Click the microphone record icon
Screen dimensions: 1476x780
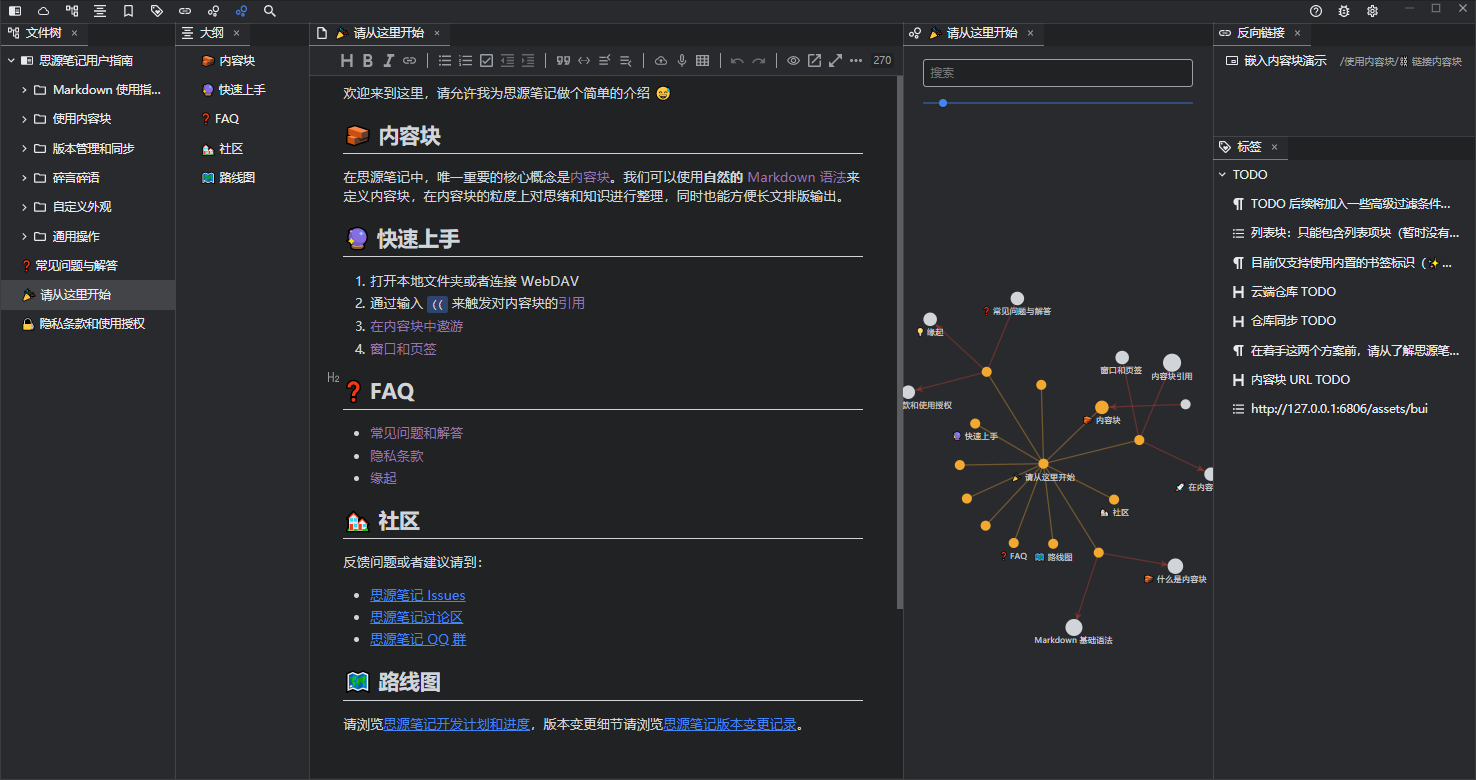click(682, 61)
